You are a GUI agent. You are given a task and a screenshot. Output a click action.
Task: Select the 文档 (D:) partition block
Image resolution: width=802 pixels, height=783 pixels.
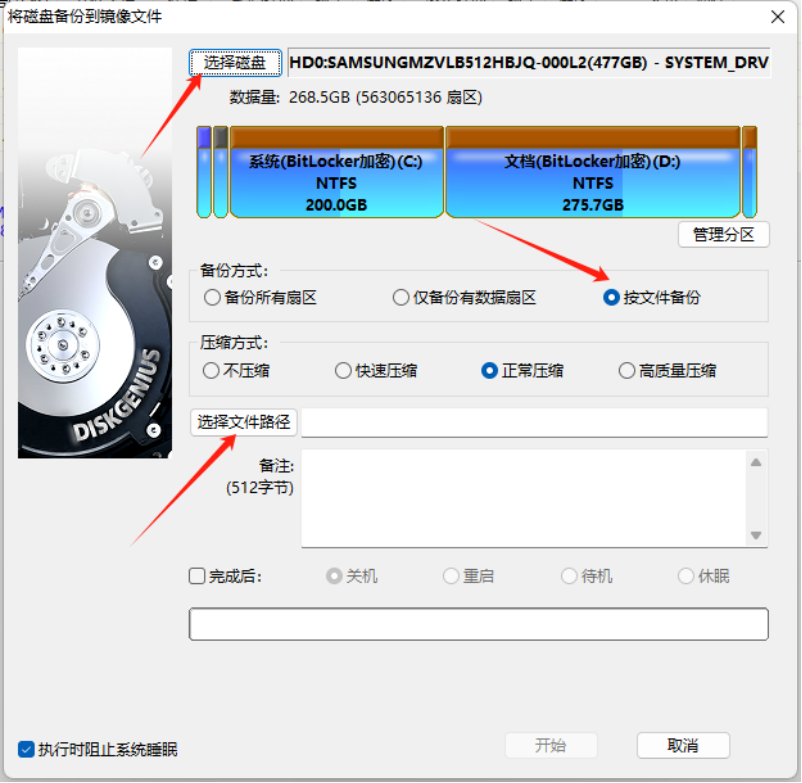click(593, 172)
